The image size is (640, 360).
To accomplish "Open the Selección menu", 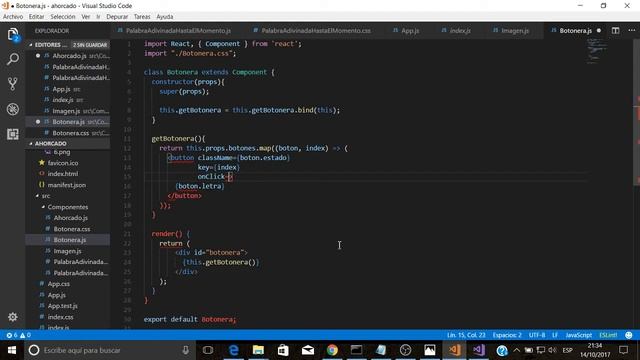I will coord(62,17).
